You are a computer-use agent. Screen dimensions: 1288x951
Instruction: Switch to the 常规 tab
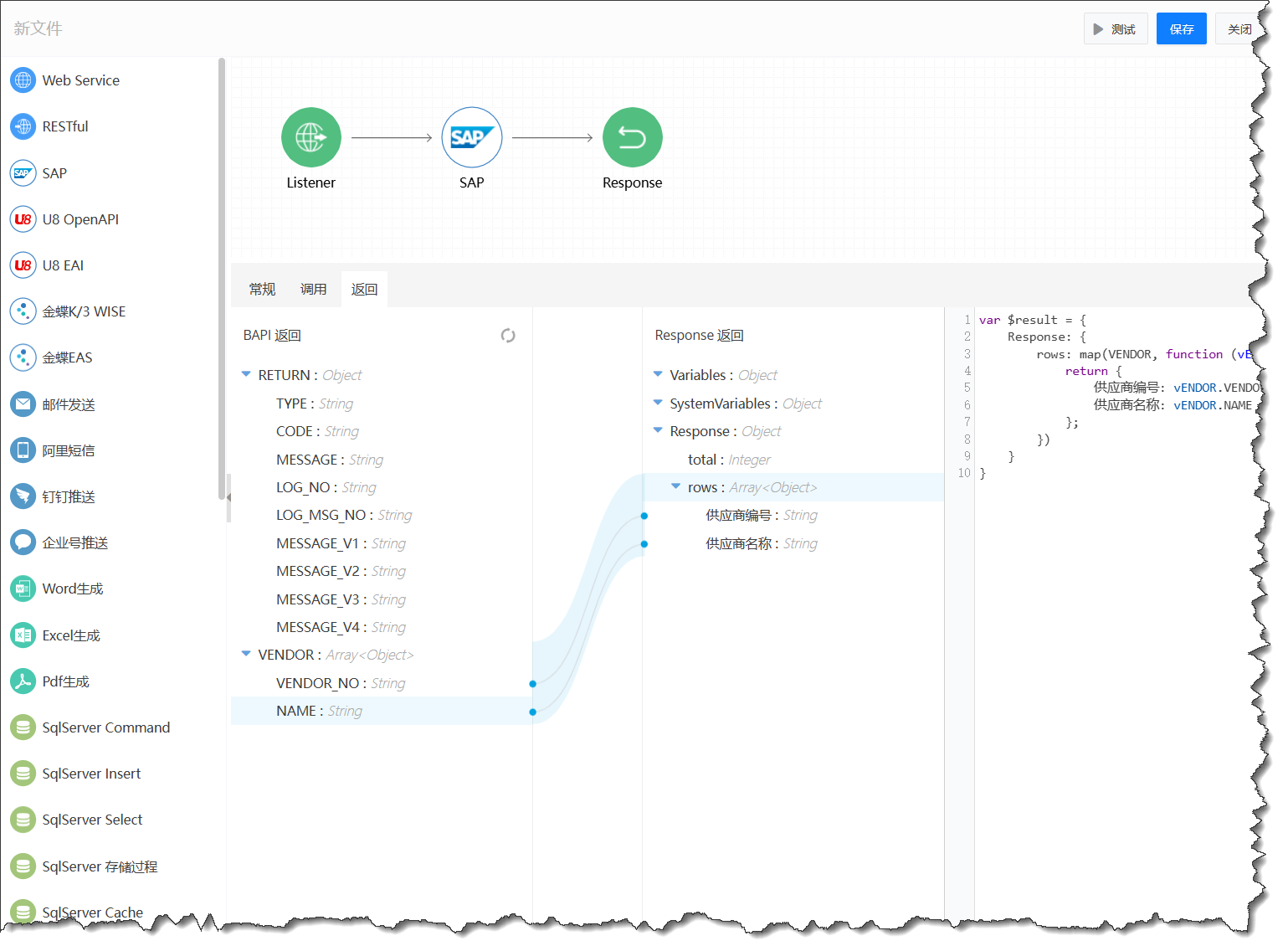pyautogui.click(x=262, y=290)
